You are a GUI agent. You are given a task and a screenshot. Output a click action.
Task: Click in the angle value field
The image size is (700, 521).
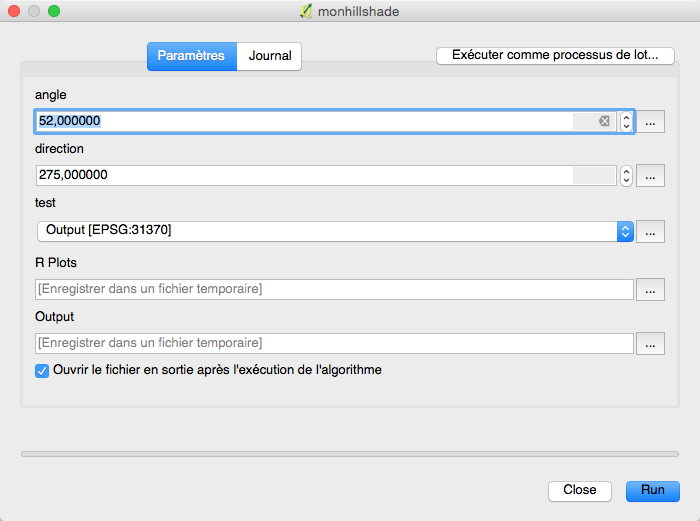pos(300,121)
